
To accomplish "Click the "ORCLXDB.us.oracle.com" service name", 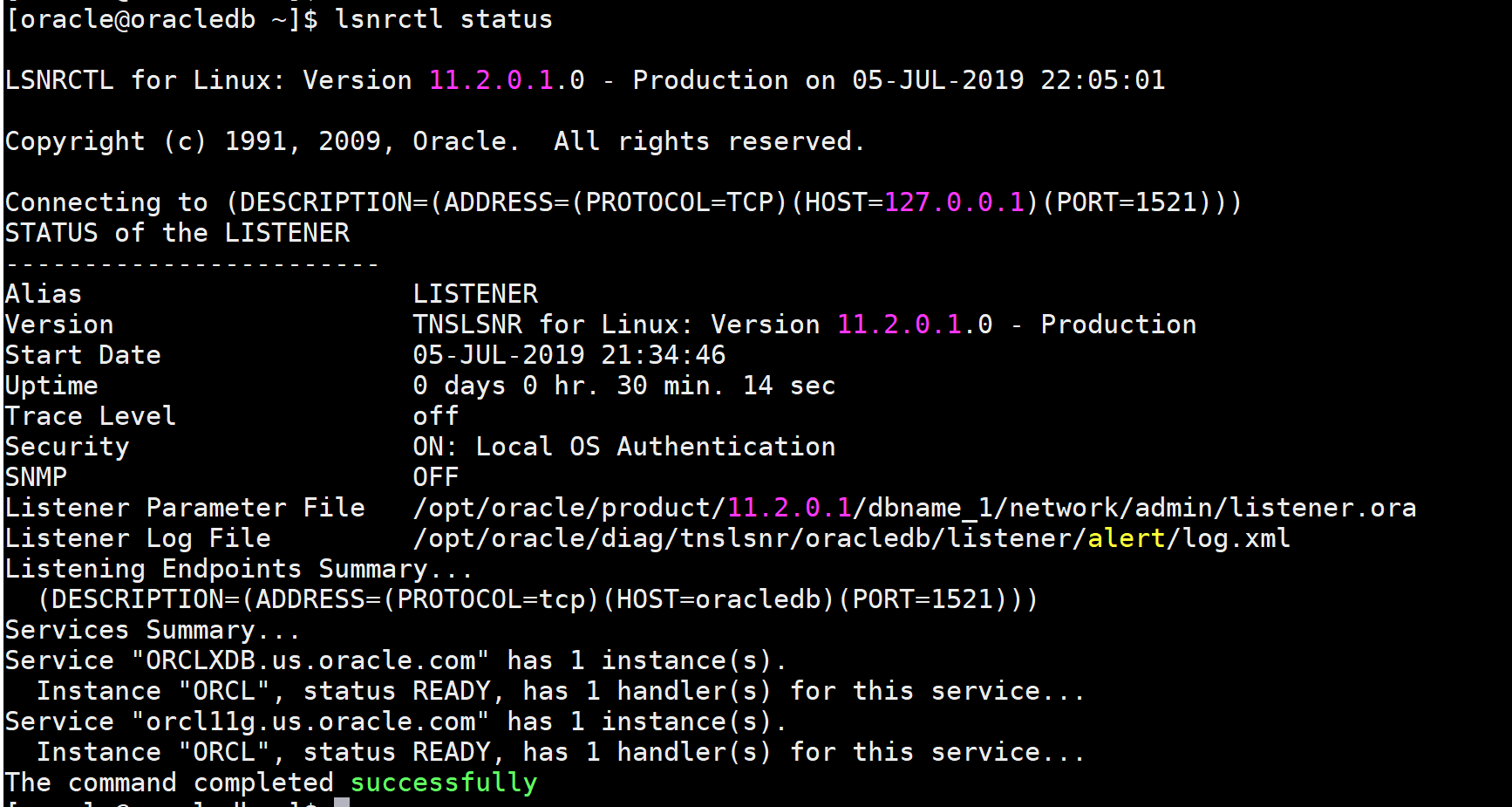I will click(310, 660).
